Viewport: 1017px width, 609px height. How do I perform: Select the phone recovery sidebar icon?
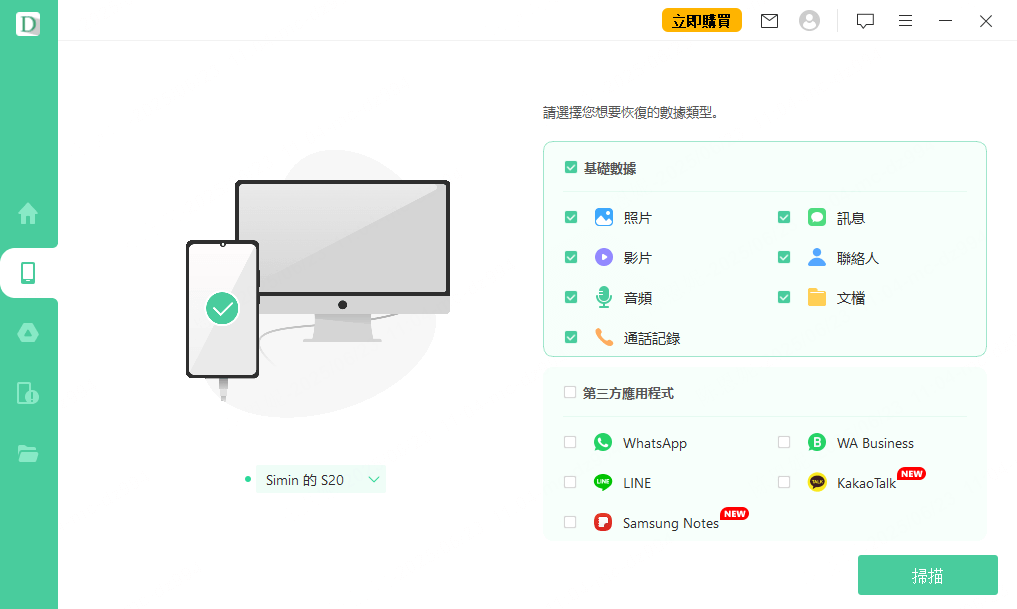click(x=28, y=273)
